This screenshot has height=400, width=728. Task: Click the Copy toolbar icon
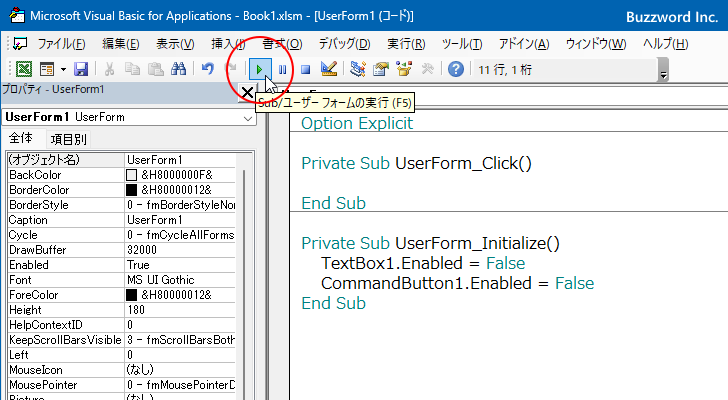pyautogui.click(x=132, y=69)
